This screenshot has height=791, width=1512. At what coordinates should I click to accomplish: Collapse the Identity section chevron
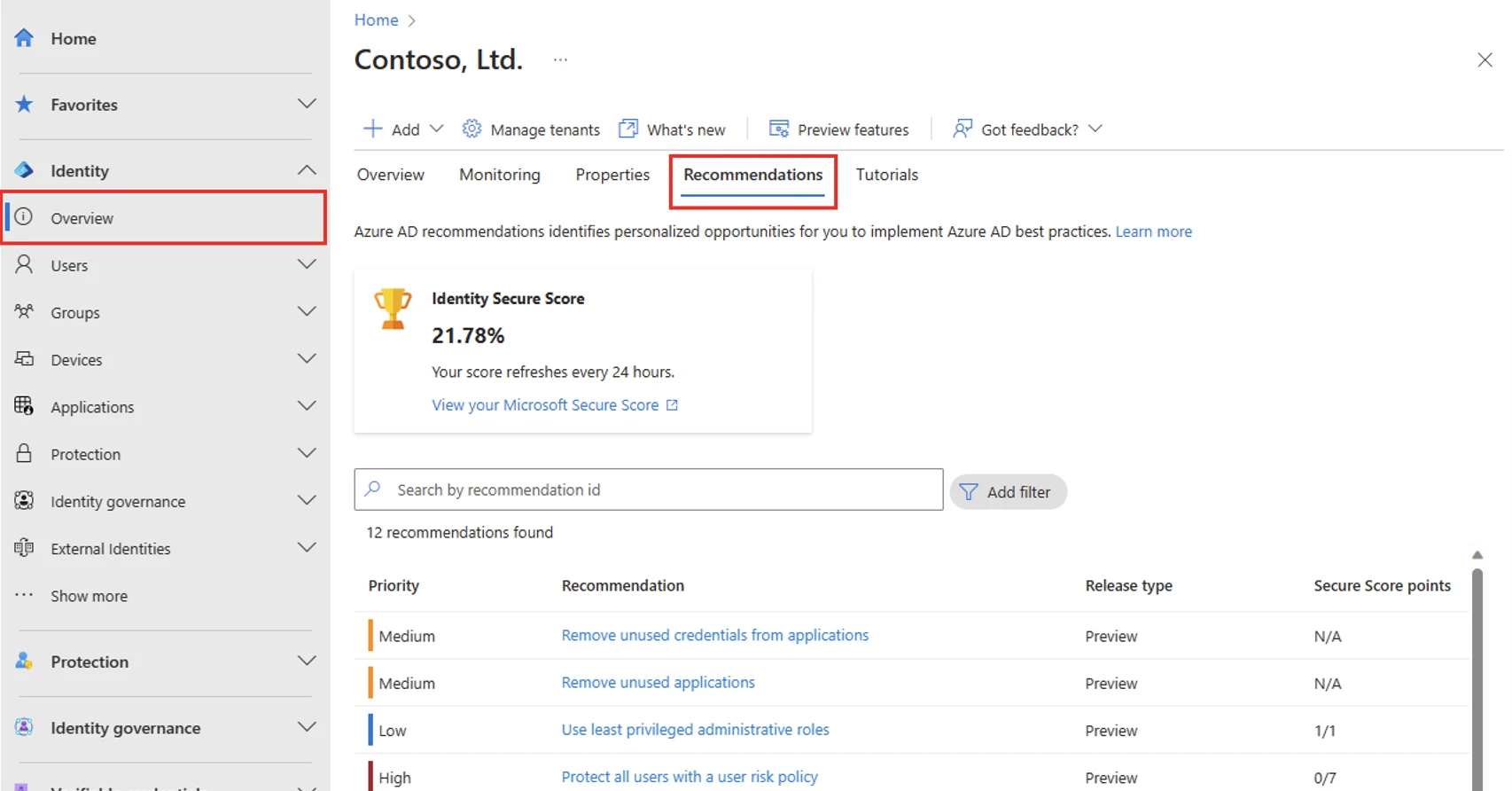point(307,169)
